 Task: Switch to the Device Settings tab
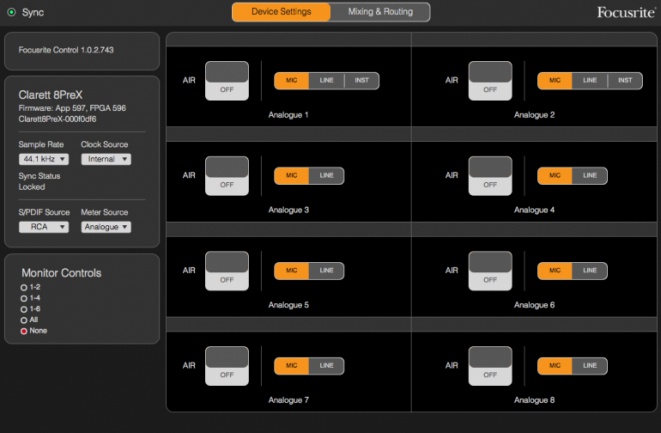pyautogui.click(x=281, y=12)
